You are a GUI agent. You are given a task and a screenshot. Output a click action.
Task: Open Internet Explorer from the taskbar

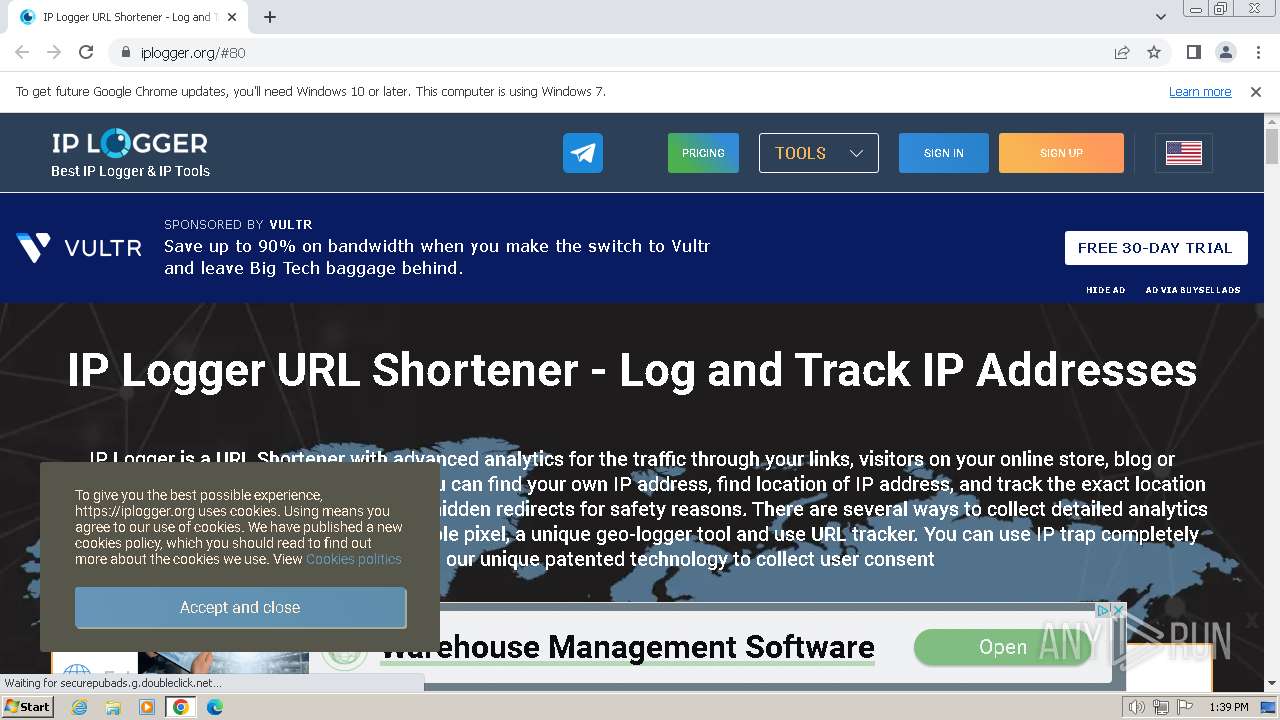coord(80,707)
